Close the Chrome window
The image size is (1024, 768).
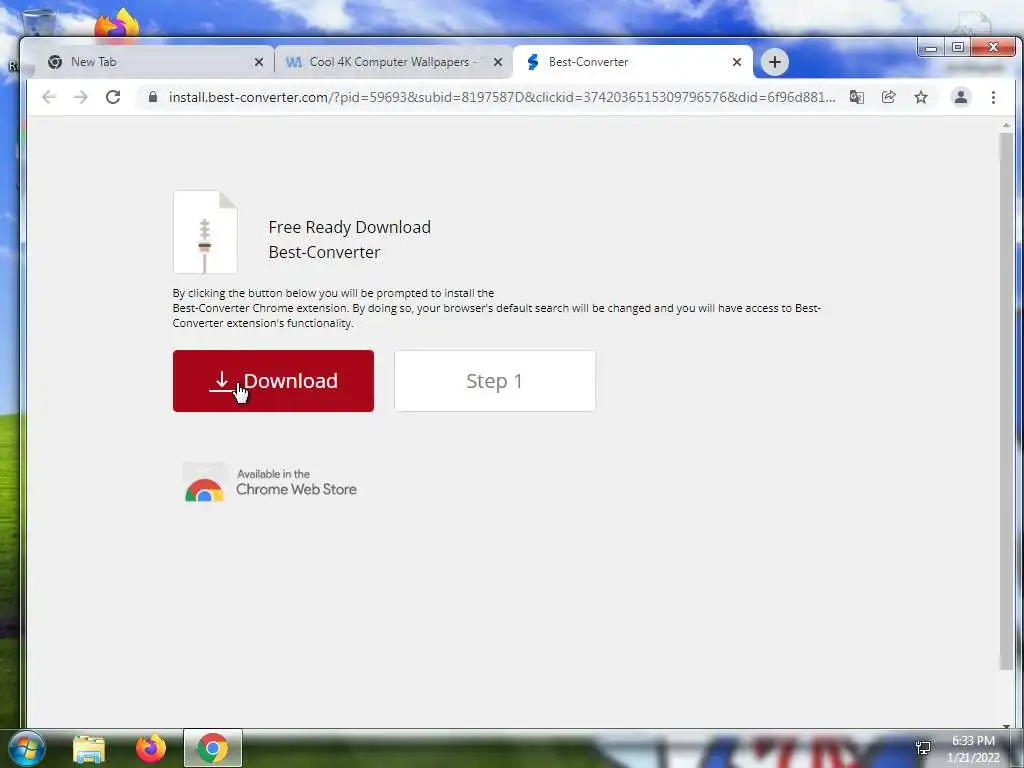993,48
